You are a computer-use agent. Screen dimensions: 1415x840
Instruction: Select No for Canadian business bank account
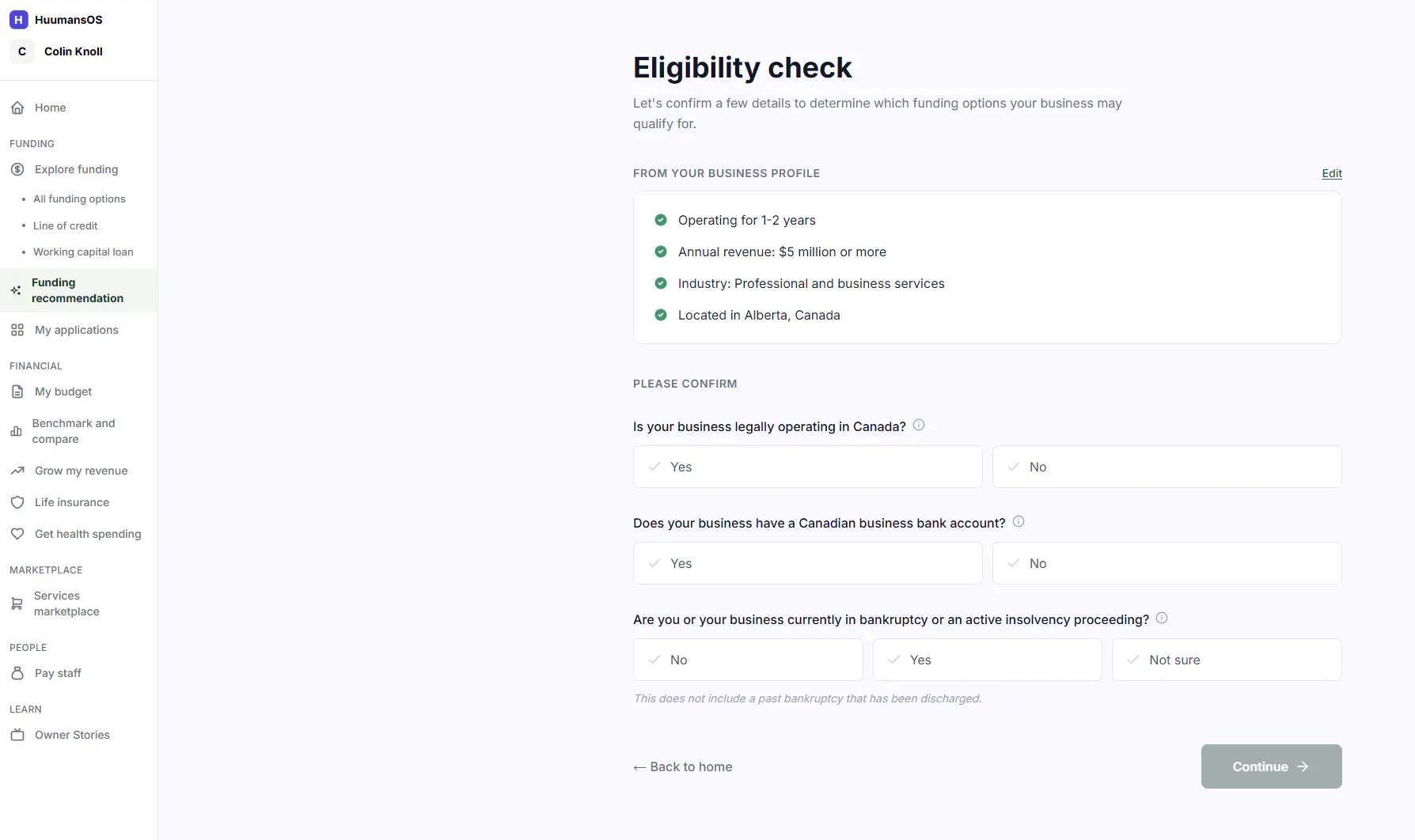[1167, 563]
